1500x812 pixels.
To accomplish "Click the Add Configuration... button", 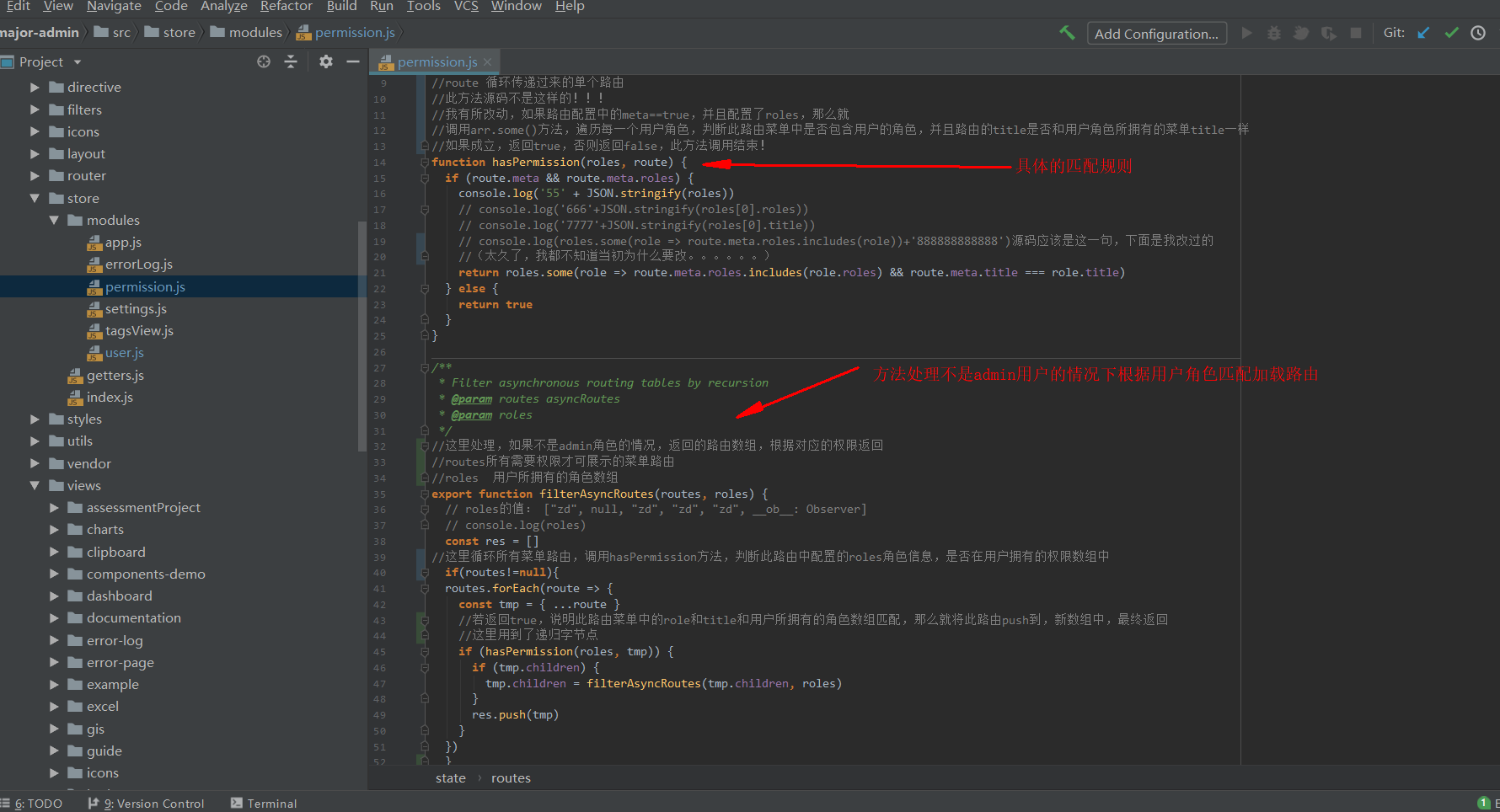I will click(1156, 34).
